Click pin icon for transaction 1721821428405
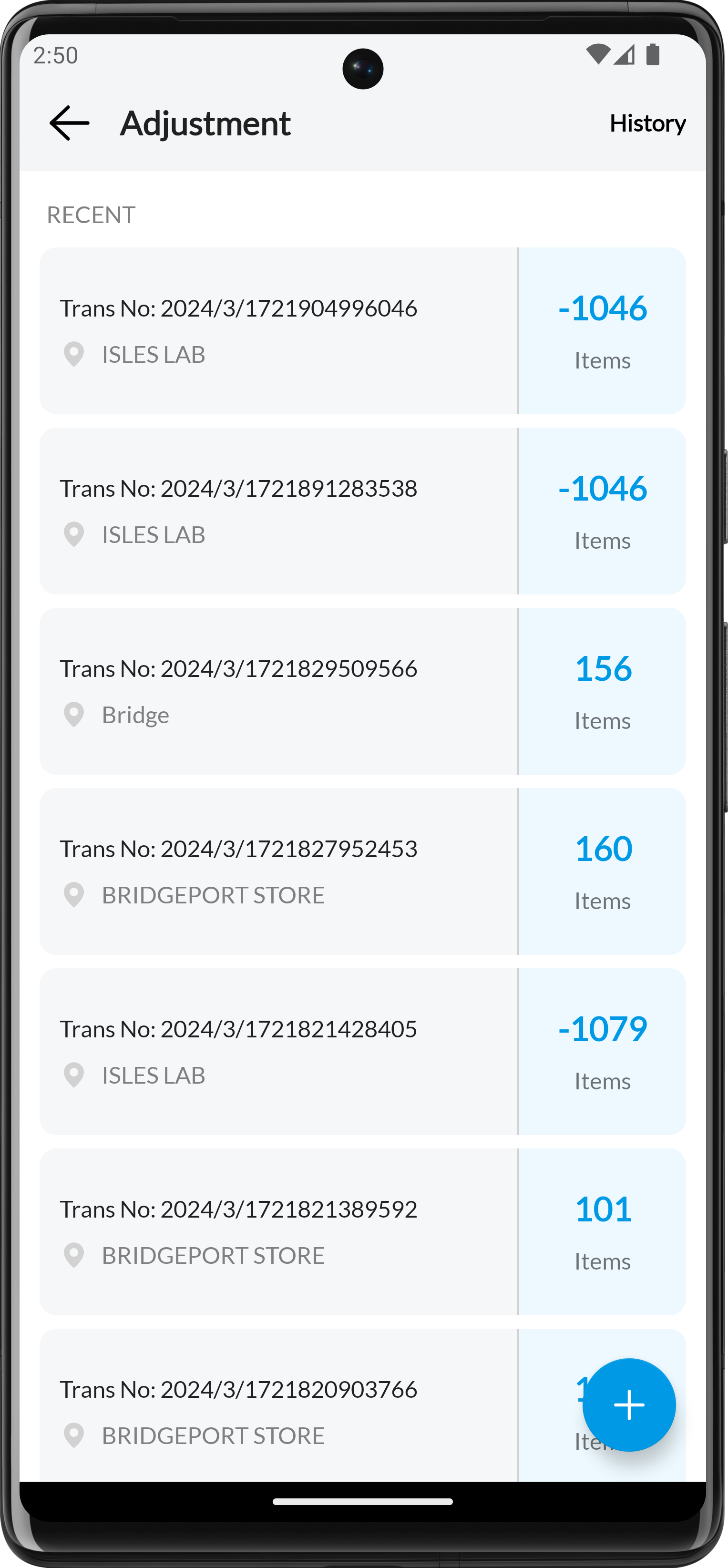Image resolution: width=728 pixels, height=1568 pixels. coord(74,1075)
